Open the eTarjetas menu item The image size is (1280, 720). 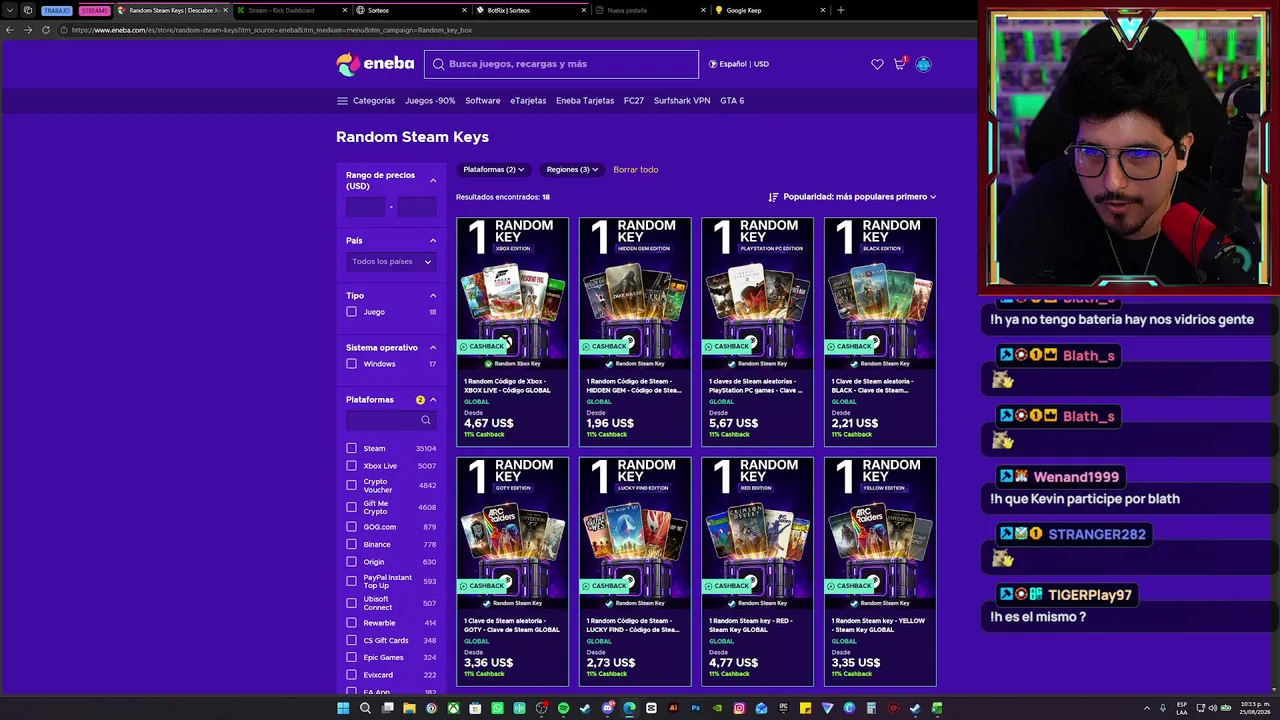coord(528,101)
